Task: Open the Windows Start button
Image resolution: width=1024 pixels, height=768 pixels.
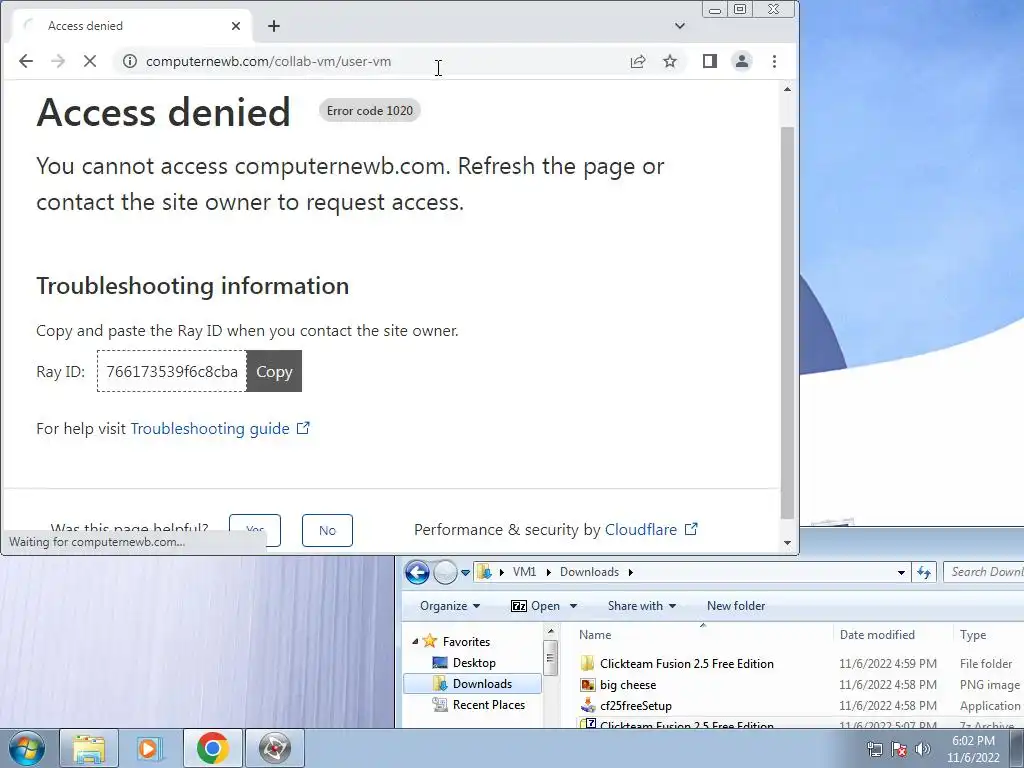Action: pyautogui.click(x=27, y=748)
